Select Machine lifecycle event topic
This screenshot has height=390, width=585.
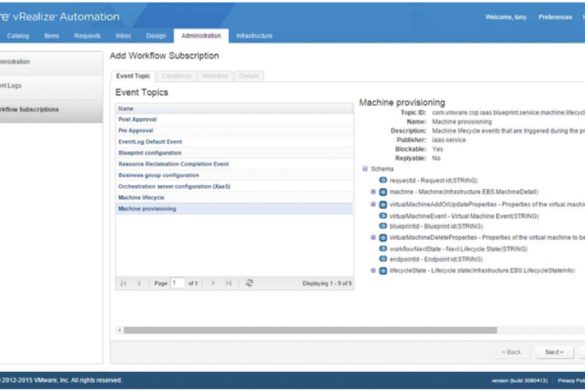pos(234,198)
